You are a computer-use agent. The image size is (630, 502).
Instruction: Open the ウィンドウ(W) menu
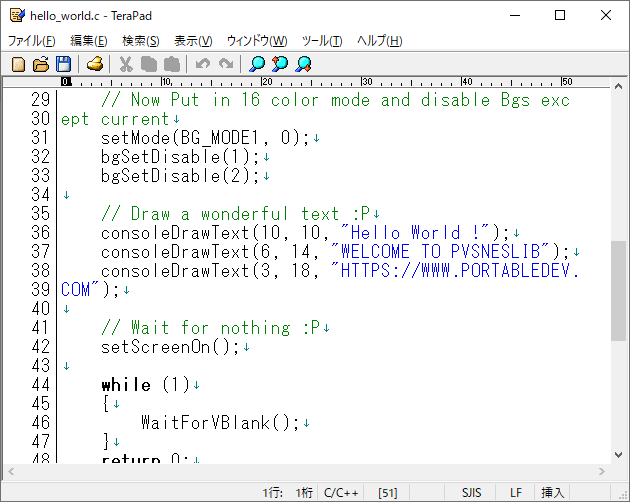point(257,41)
